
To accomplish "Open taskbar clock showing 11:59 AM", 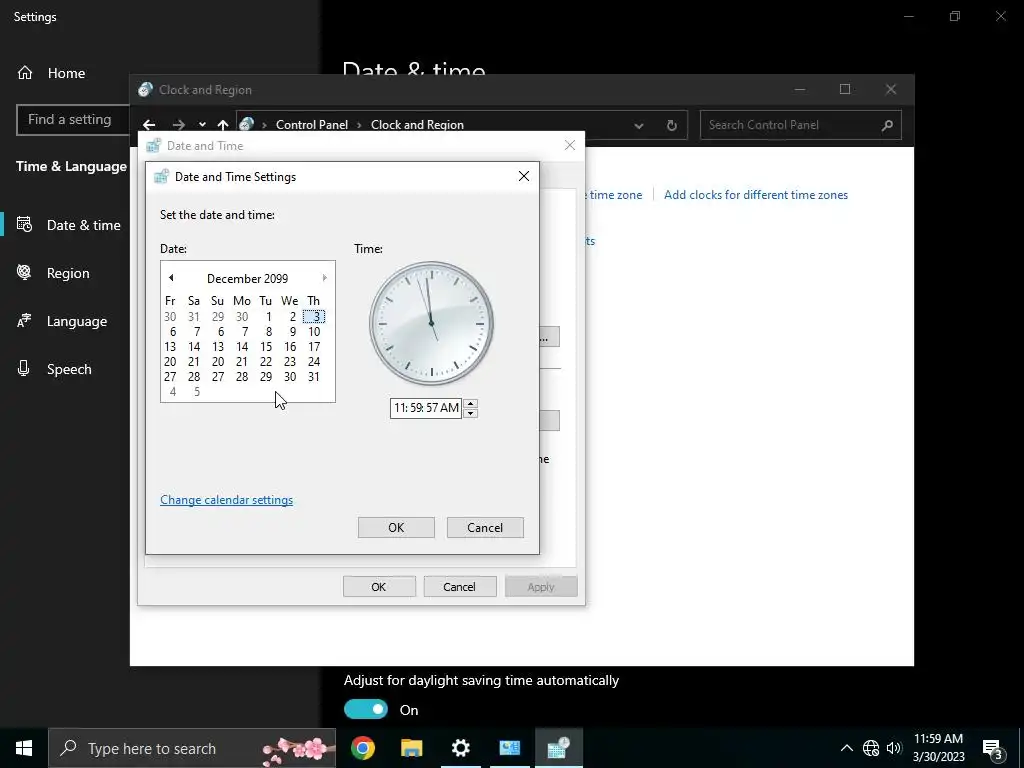I will tap(938, 748).
